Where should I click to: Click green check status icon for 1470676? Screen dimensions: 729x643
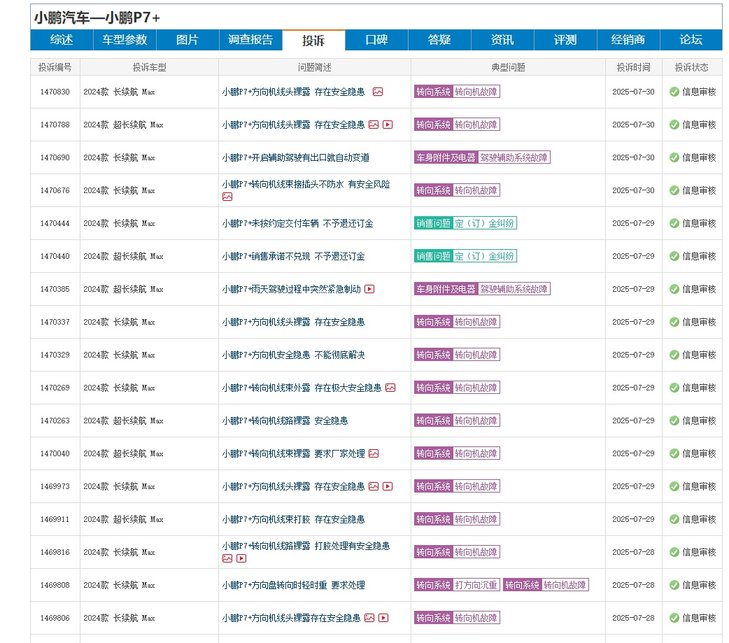point(674,191)
